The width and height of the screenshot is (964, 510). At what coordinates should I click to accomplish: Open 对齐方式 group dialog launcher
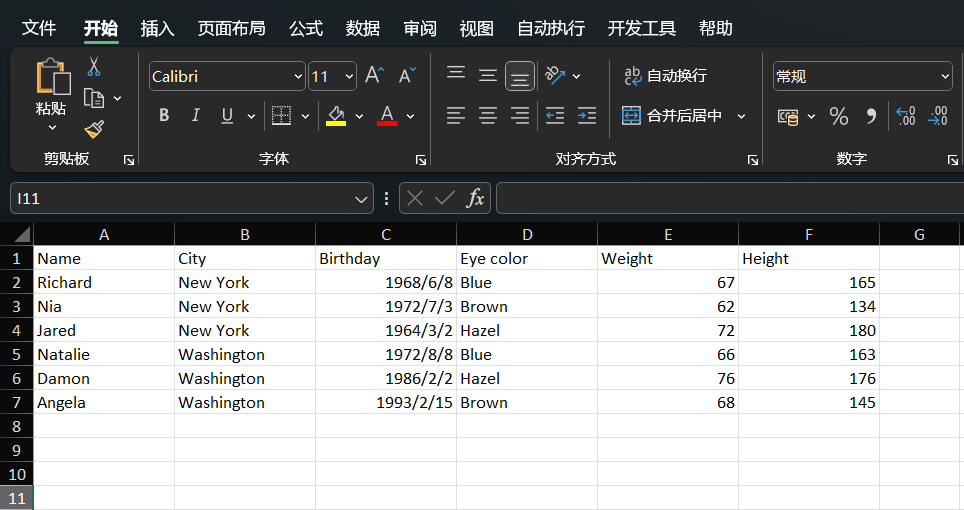click(x=753, y=160)
